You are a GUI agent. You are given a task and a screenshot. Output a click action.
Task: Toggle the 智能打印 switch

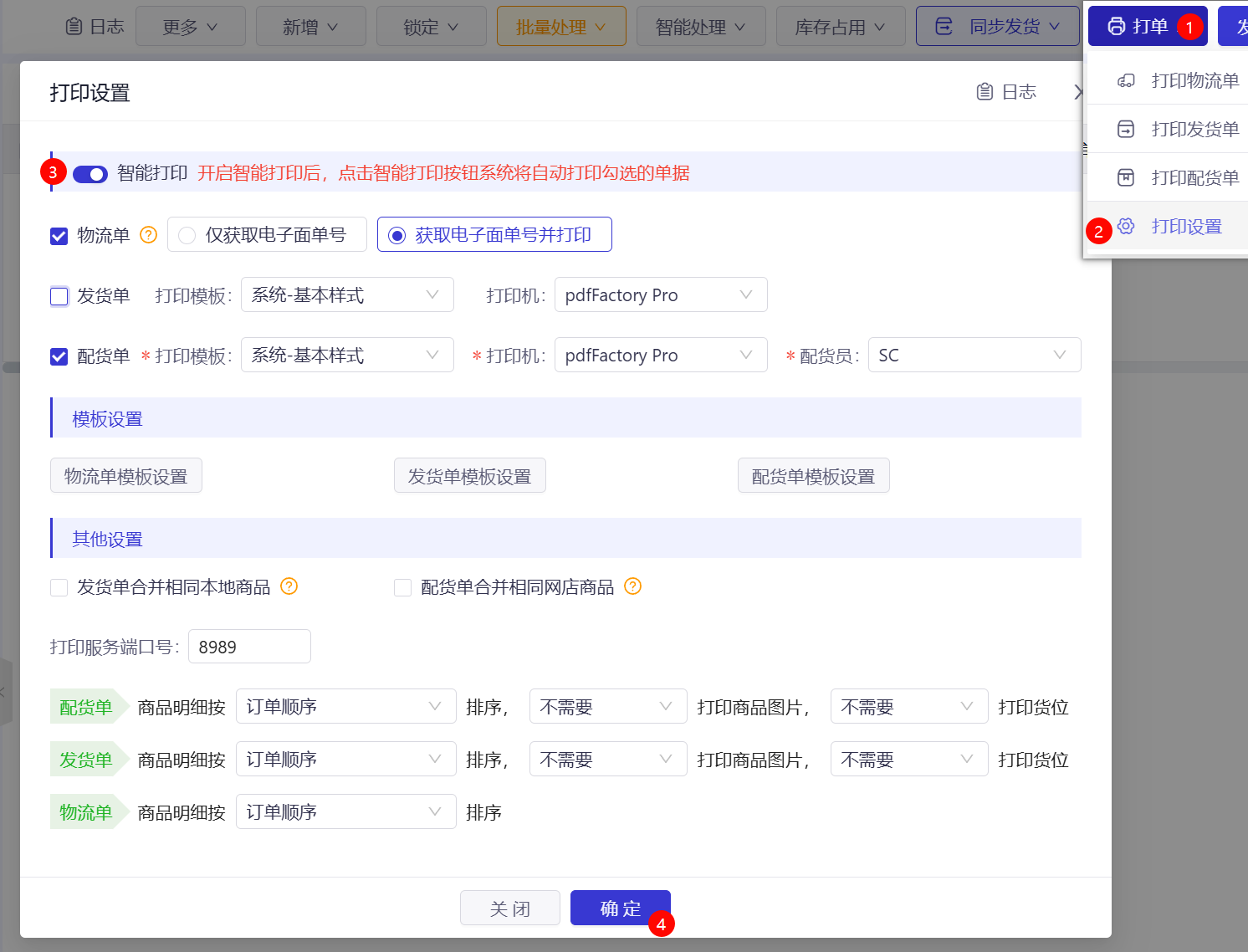click(90, 174)
